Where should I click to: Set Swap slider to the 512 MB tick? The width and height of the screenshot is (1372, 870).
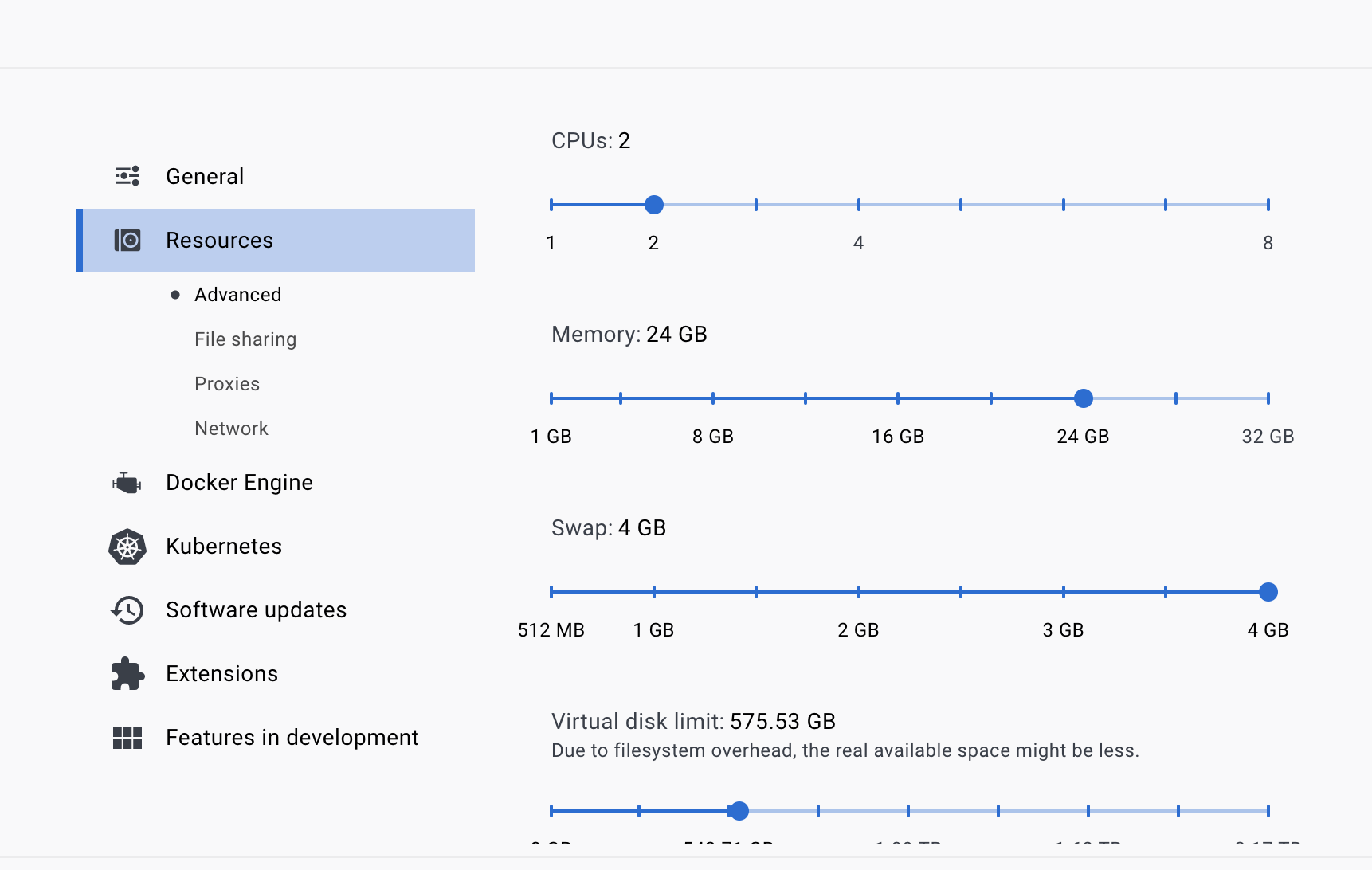[x=551, y=592]
